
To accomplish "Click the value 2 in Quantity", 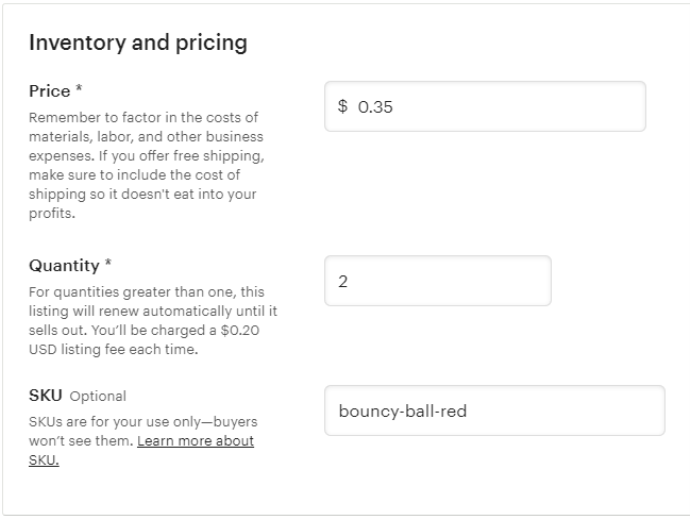I will pyautogui.click(x=343, y=282).
